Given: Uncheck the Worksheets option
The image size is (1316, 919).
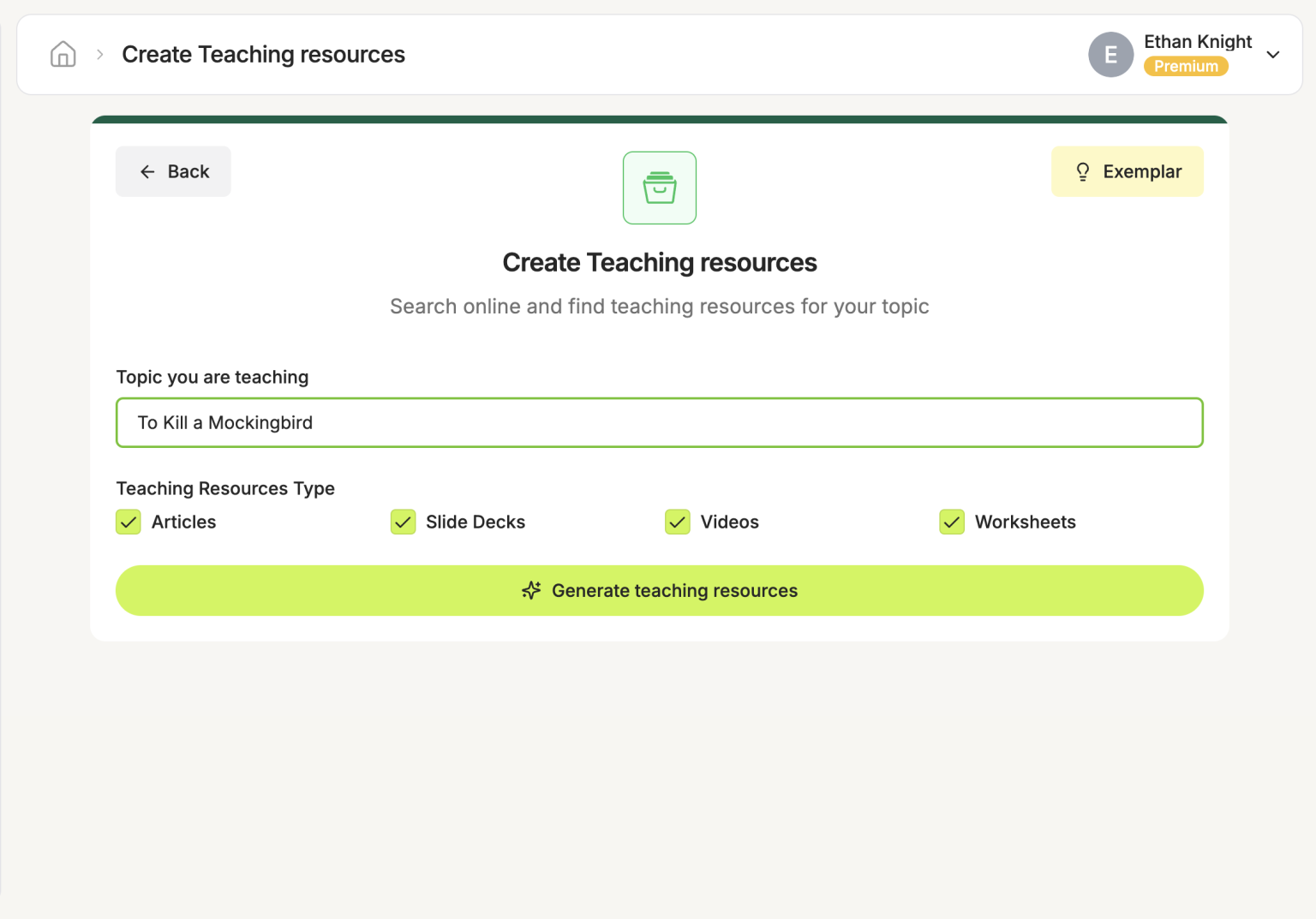Looking at the screenshot, I should (x=951, y=522).
